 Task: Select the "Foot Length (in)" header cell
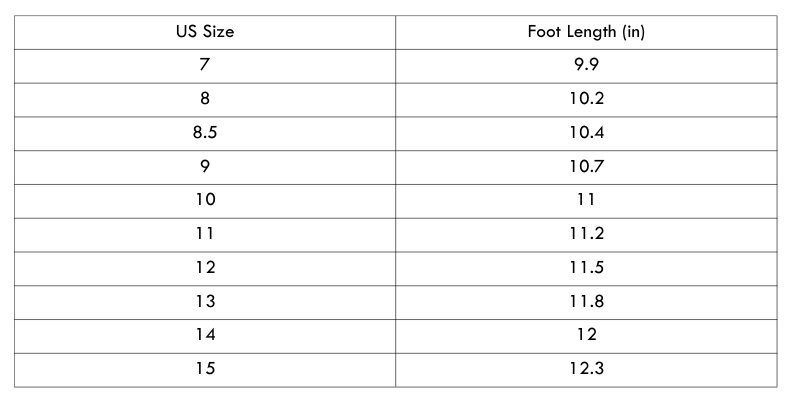pyautogui.click(x=586, y=32)
